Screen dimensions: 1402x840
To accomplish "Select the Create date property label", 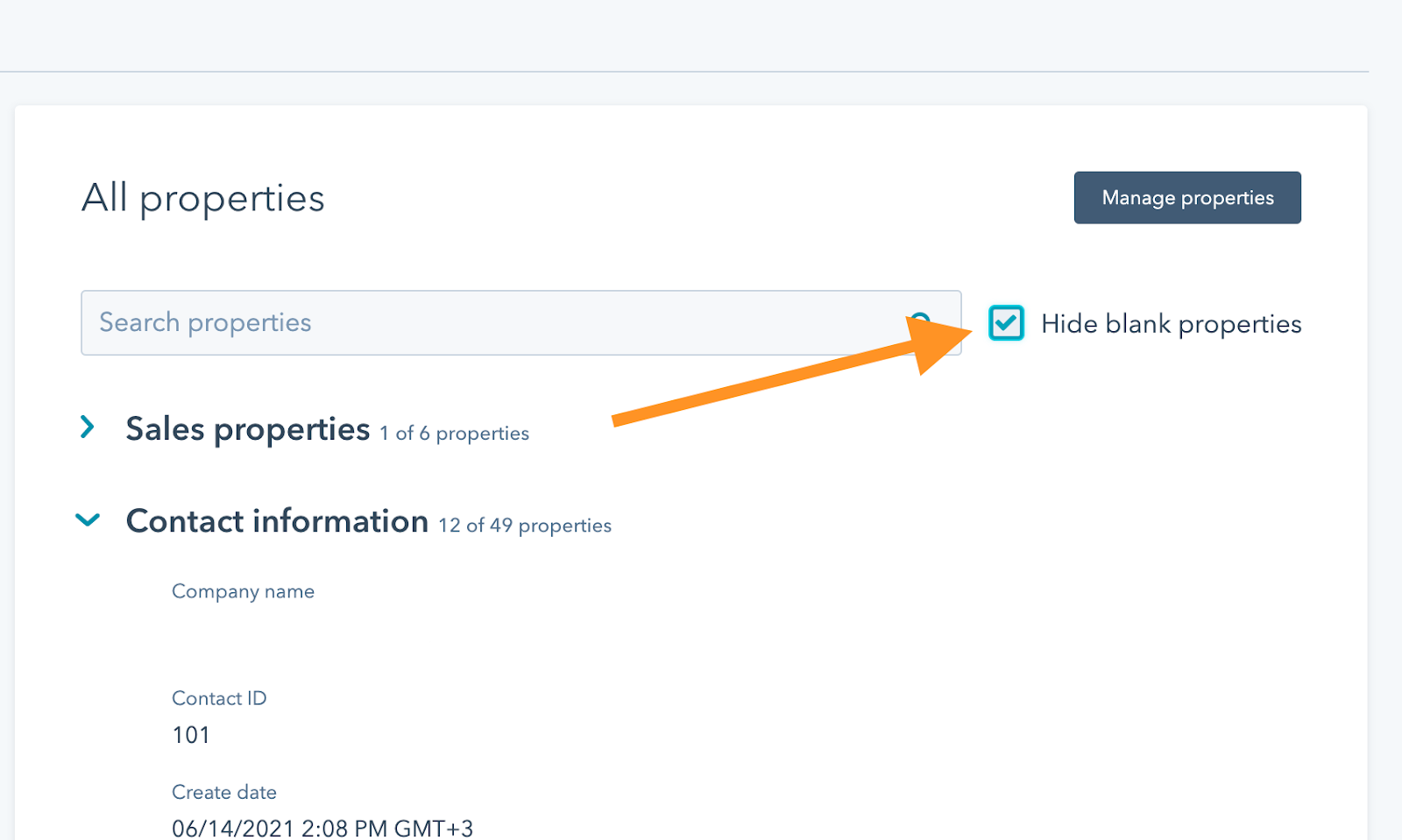I will [224, 792].
